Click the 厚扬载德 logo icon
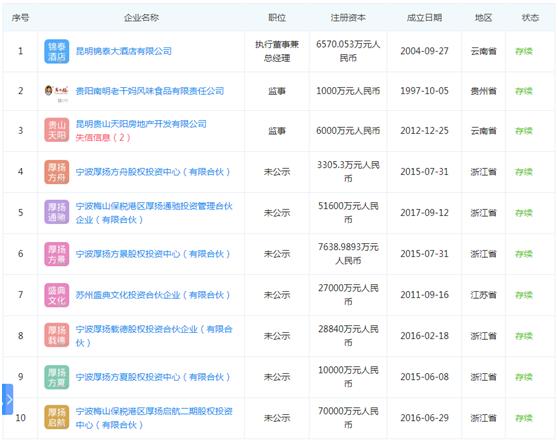This screenshot has height=443, width=558. point(57,335)
